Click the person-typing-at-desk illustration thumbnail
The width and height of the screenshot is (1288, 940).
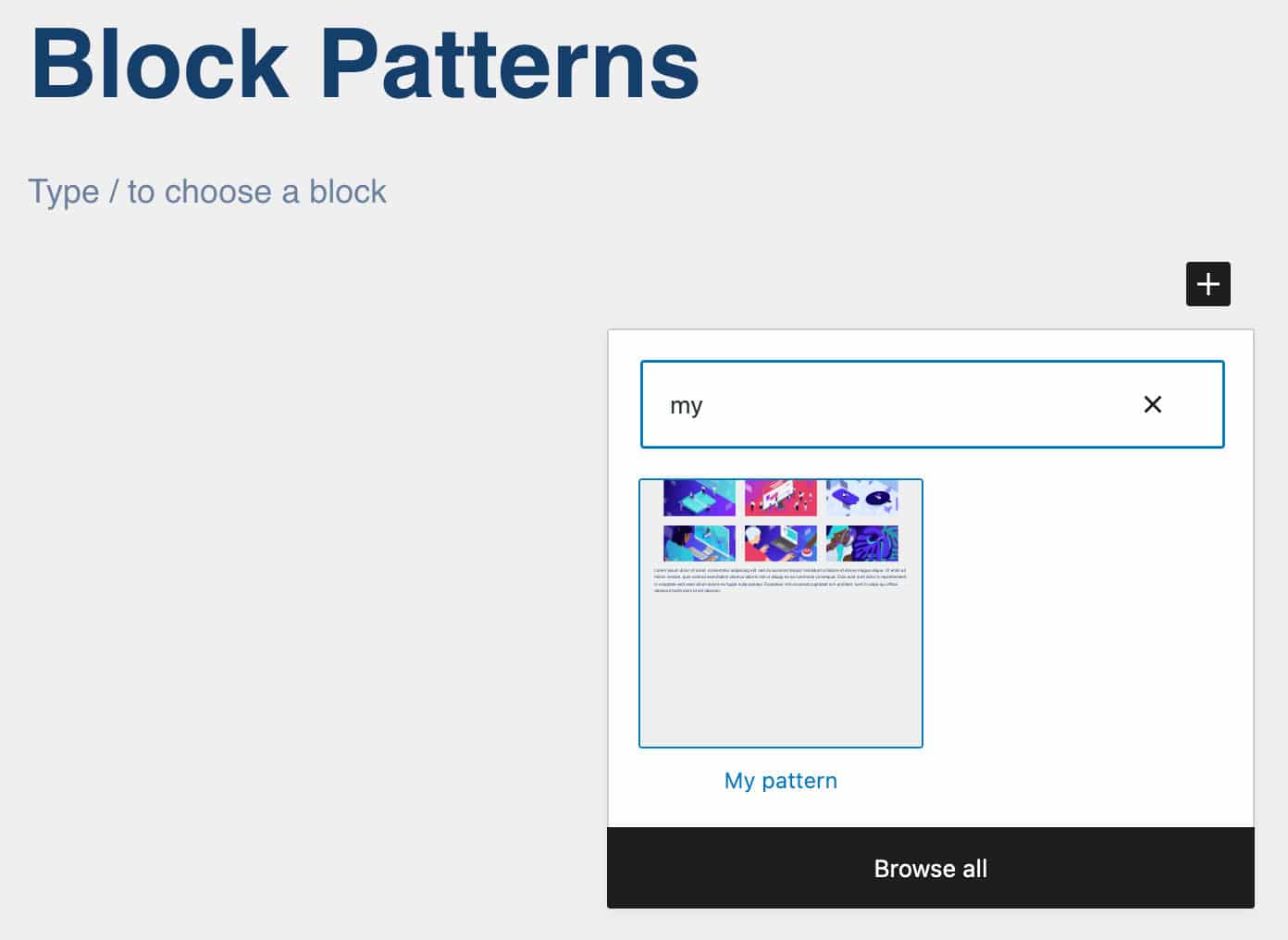(699, 542)
